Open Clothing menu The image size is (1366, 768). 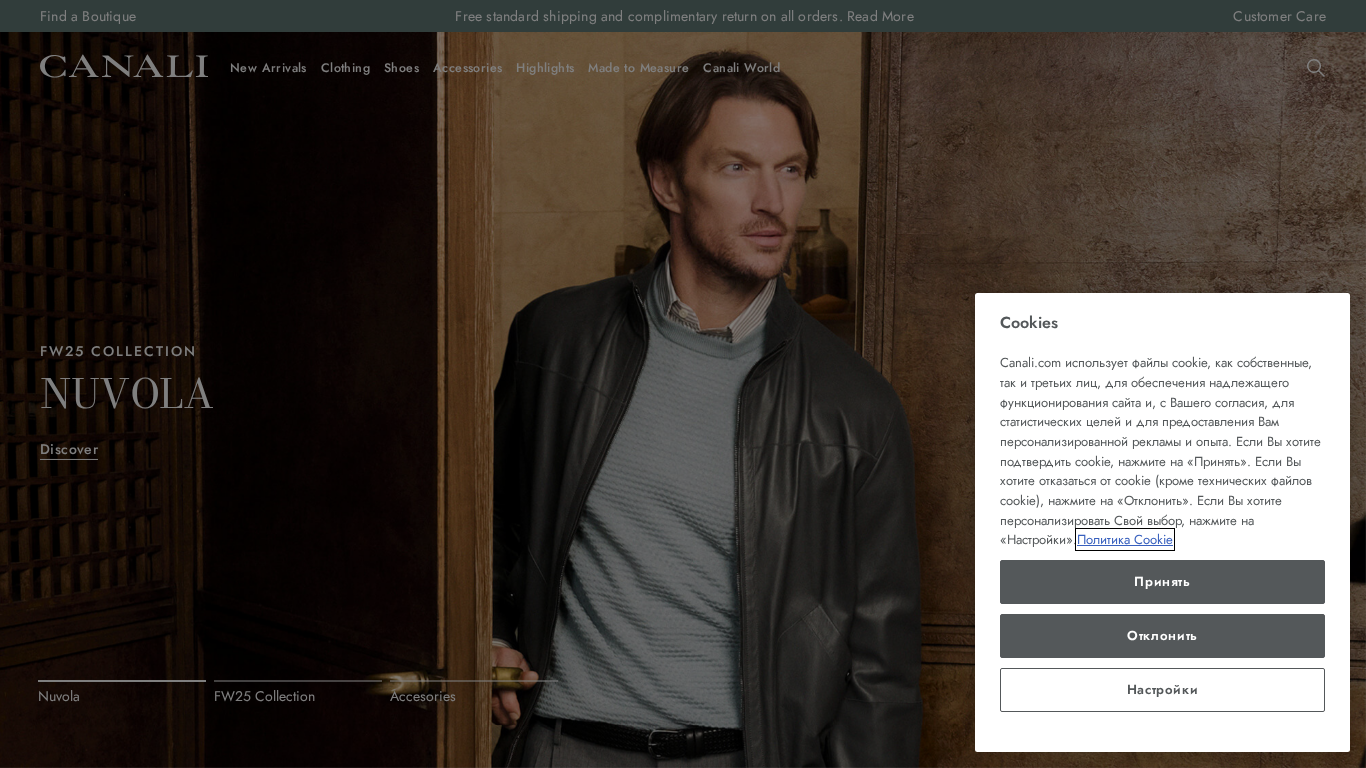[x=345, y=68]
